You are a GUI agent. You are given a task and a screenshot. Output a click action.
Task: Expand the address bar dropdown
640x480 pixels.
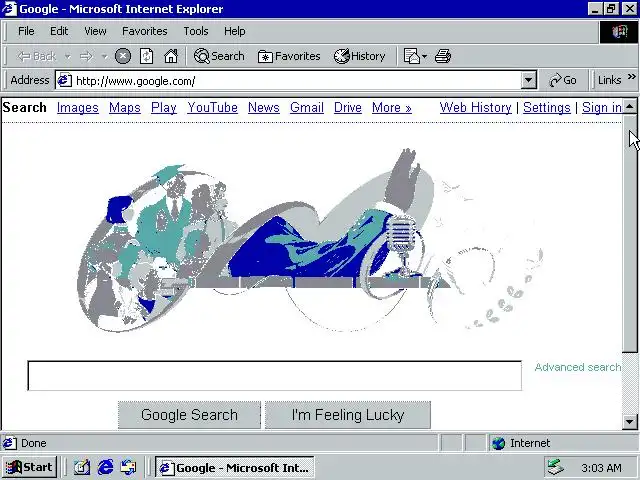528,80
